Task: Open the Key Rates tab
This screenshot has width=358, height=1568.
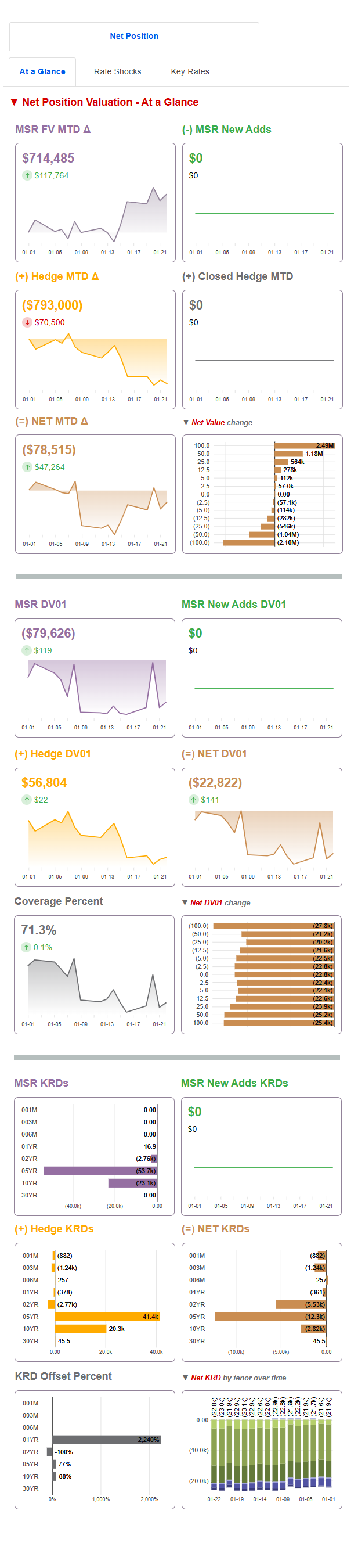Action: pos(189,71)
